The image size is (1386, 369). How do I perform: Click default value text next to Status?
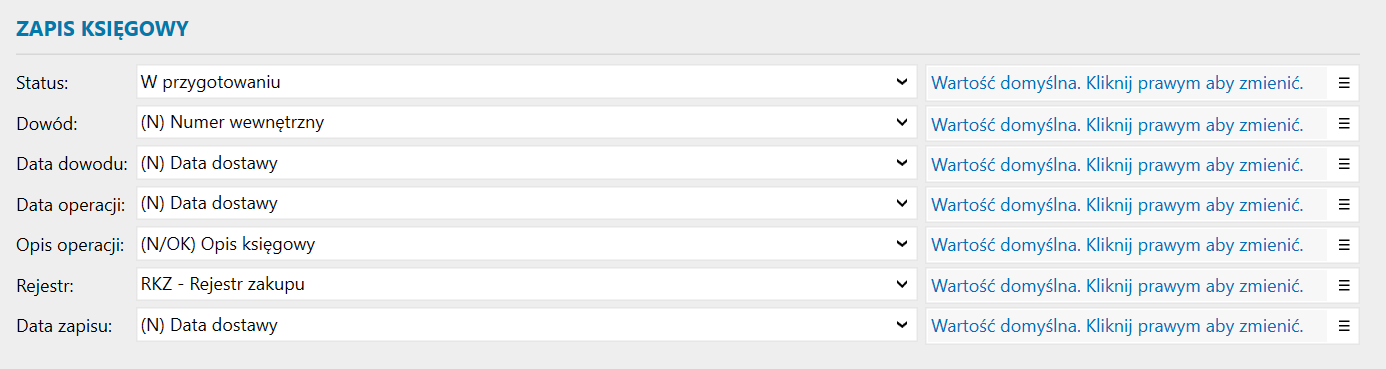(x=1117, y=83)
